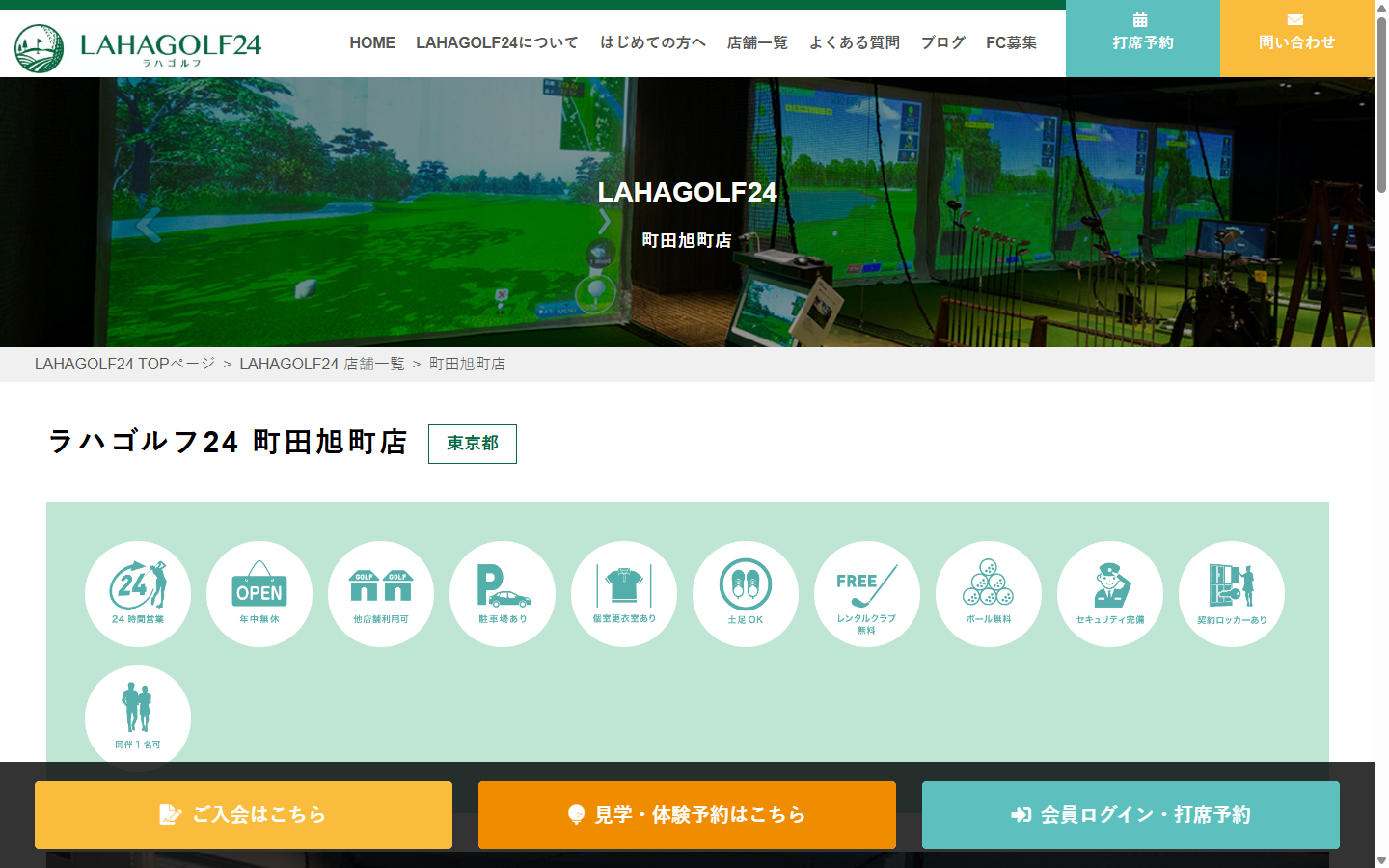The height and width of the screenshot is (868, 1389).
Task: Open よくある質問 menu item
Action: (855, 42)
